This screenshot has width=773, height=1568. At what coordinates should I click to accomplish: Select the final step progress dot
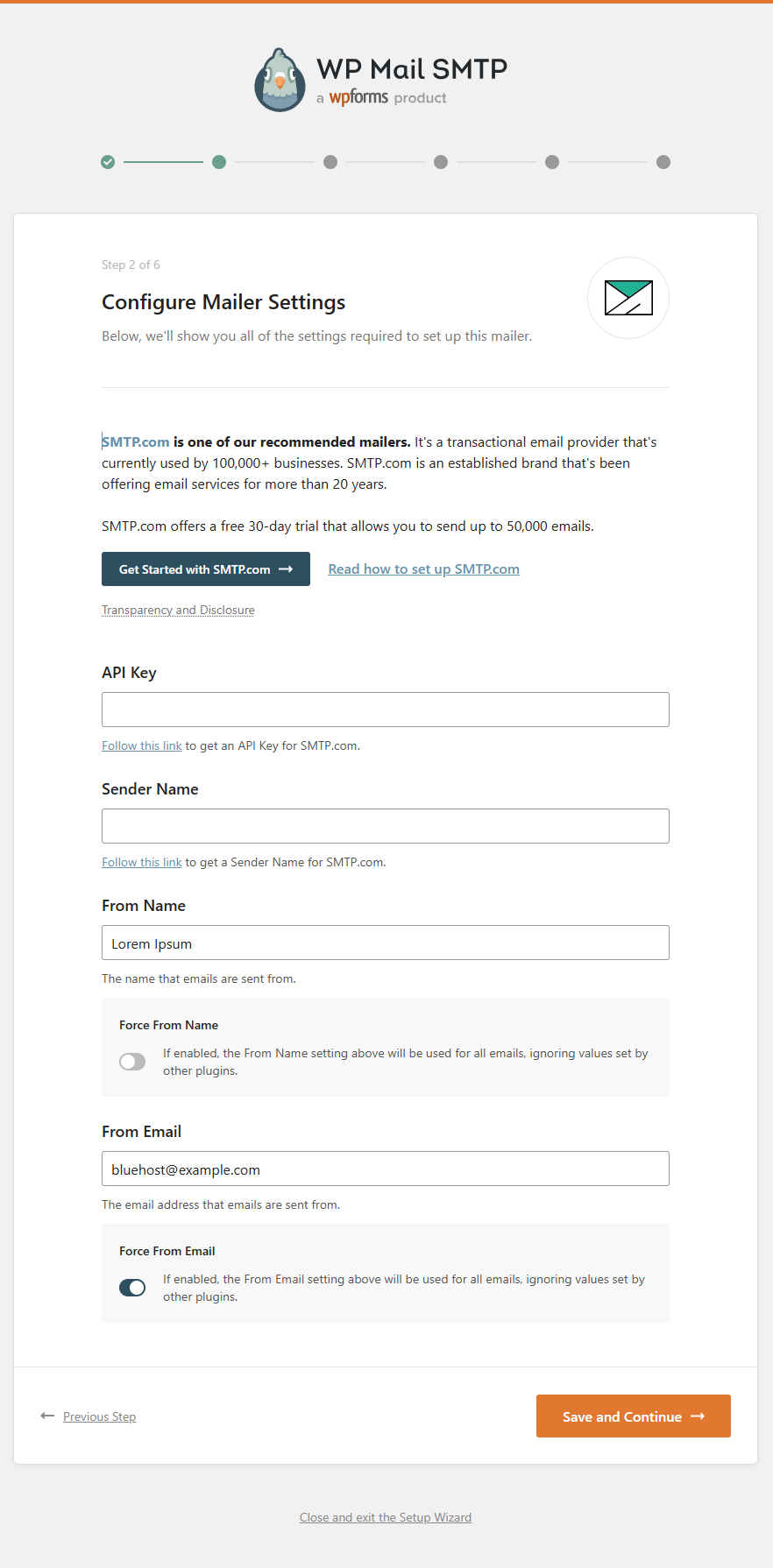coord(663,162)
